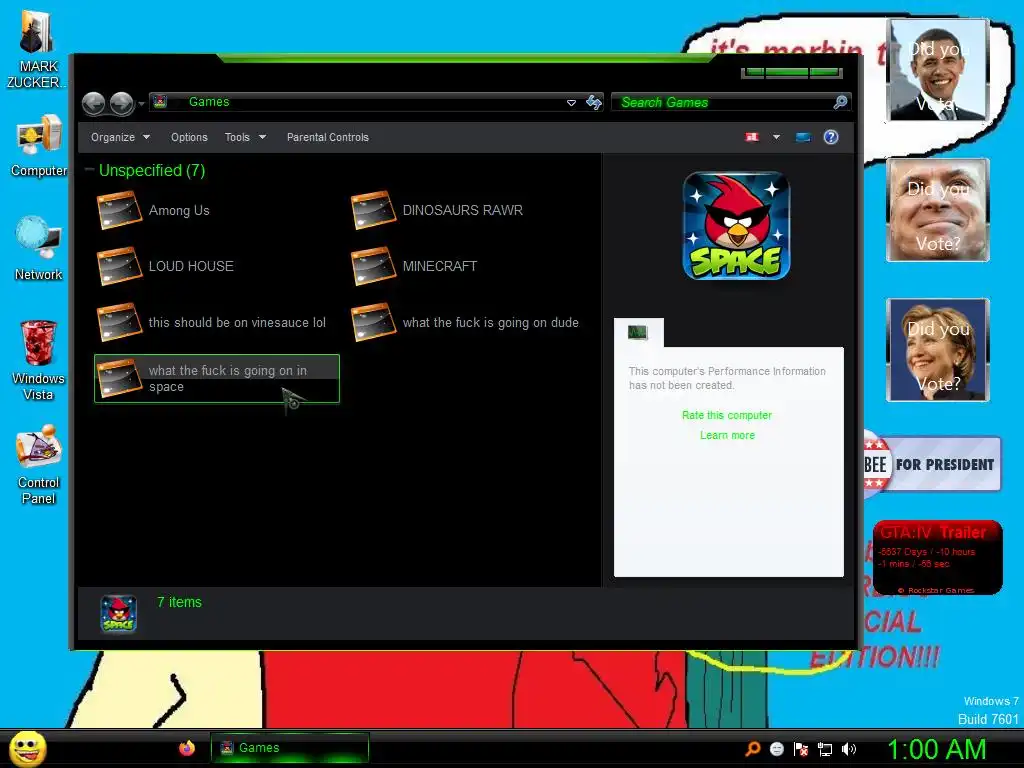The height and width of the screenshot is (768, 1024).
Task: Open Parental Controls
Action: coord(328,137)
